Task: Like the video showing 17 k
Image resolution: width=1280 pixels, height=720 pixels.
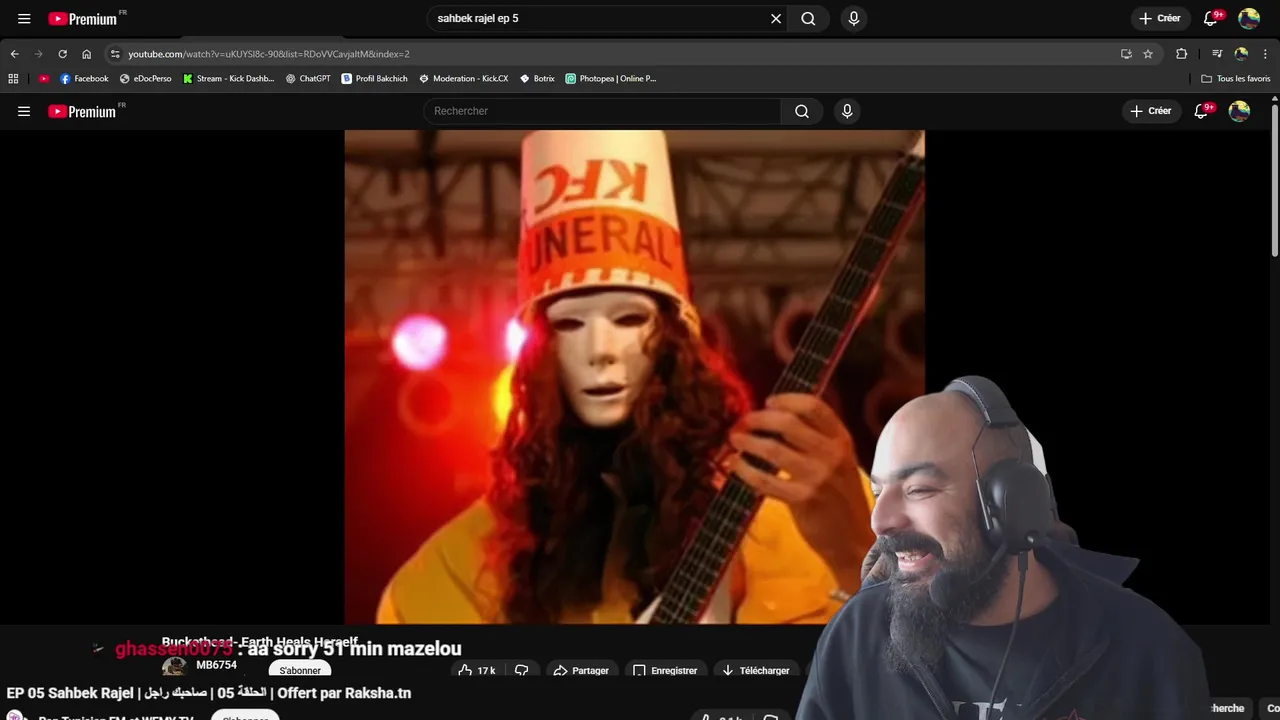Action: pos(477,670)
